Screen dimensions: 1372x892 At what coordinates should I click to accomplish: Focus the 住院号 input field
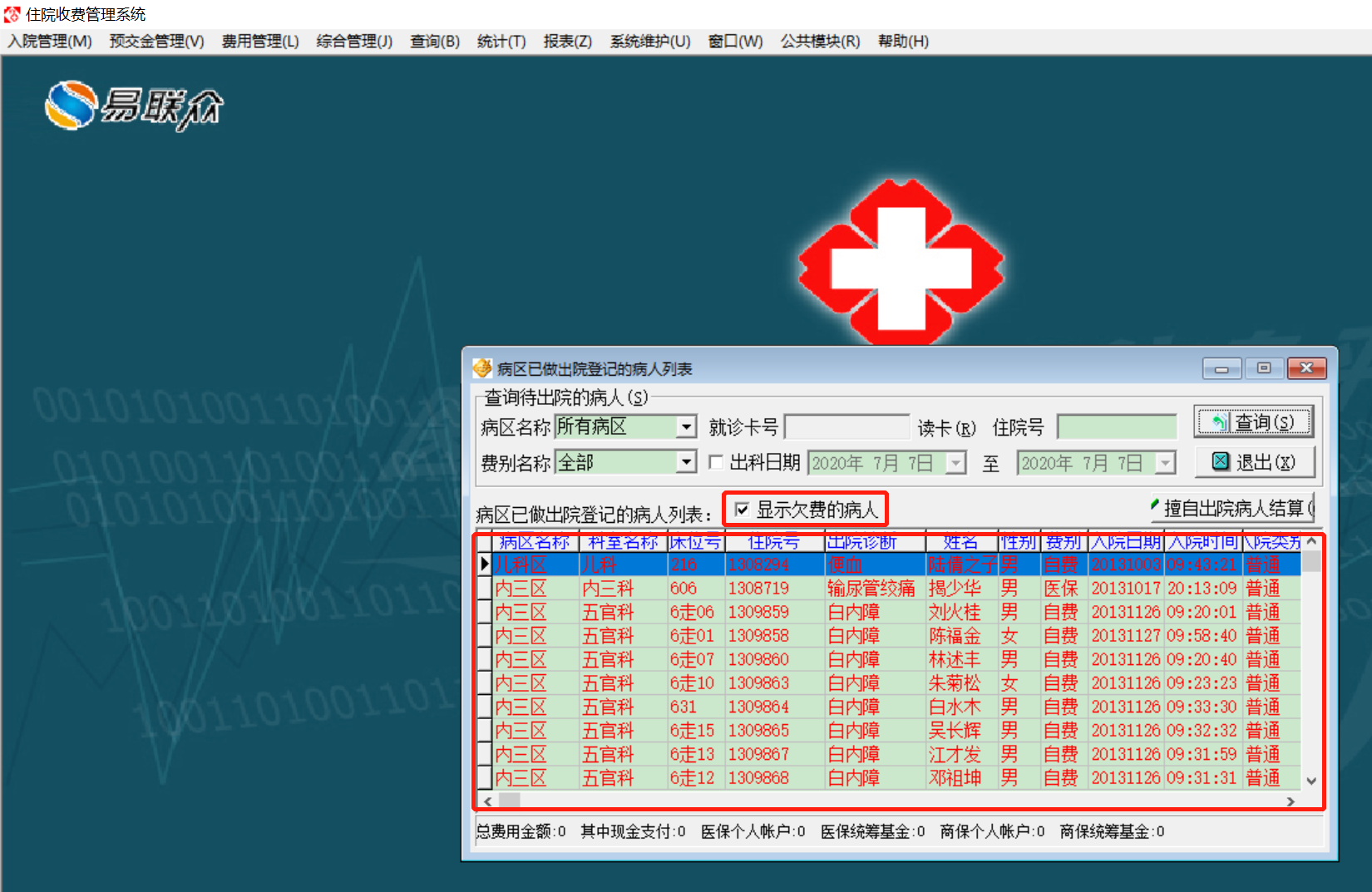[1117, 427]
